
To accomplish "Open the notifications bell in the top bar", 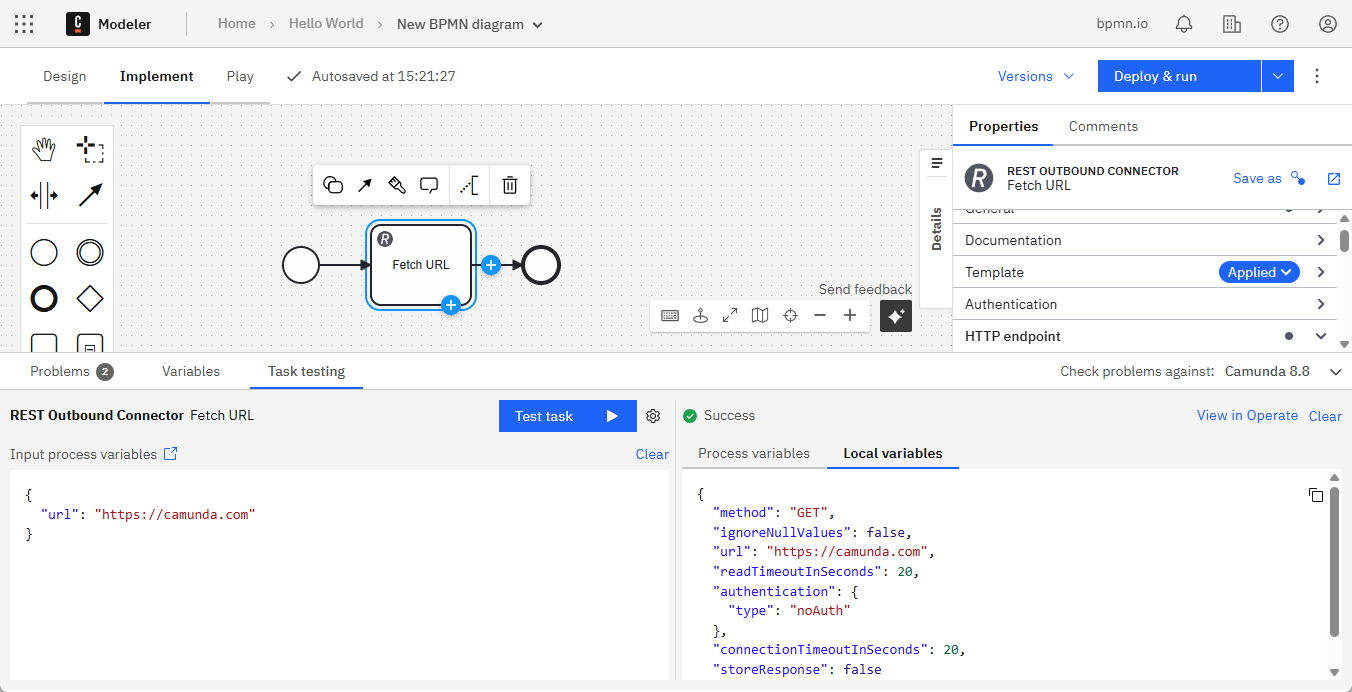I will tap(1183, 23).
